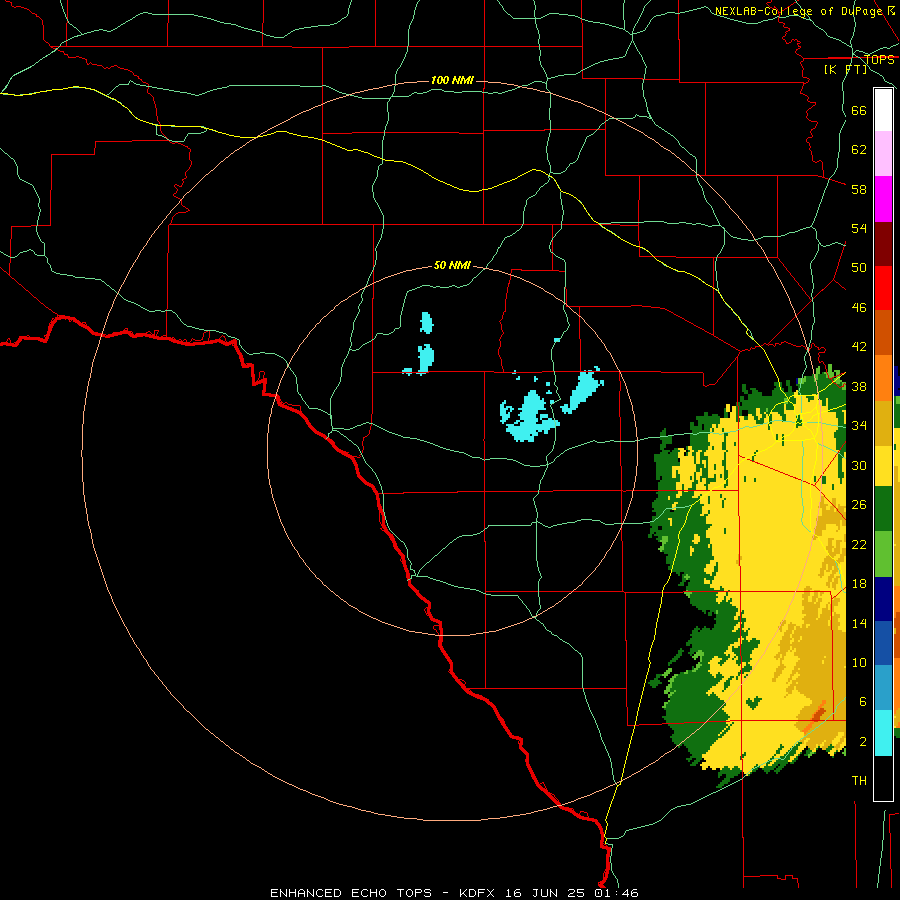Click the legend value 14

point(859,623)
